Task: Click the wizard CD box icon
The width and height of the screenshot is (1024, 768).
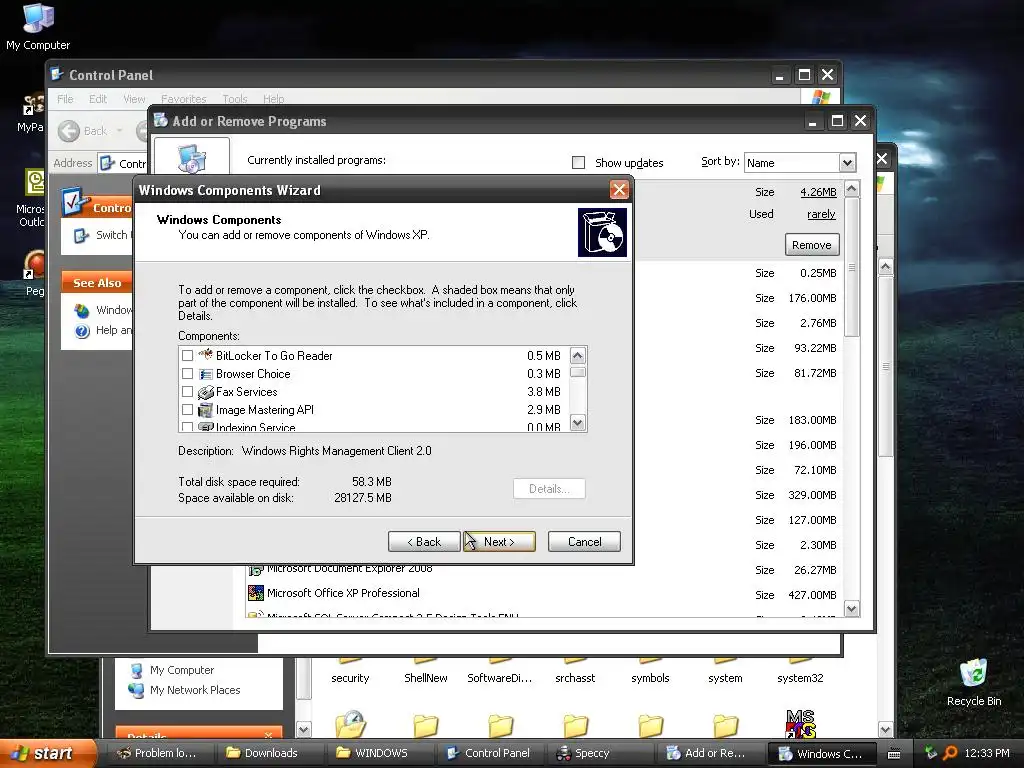Action: [602, 232]
